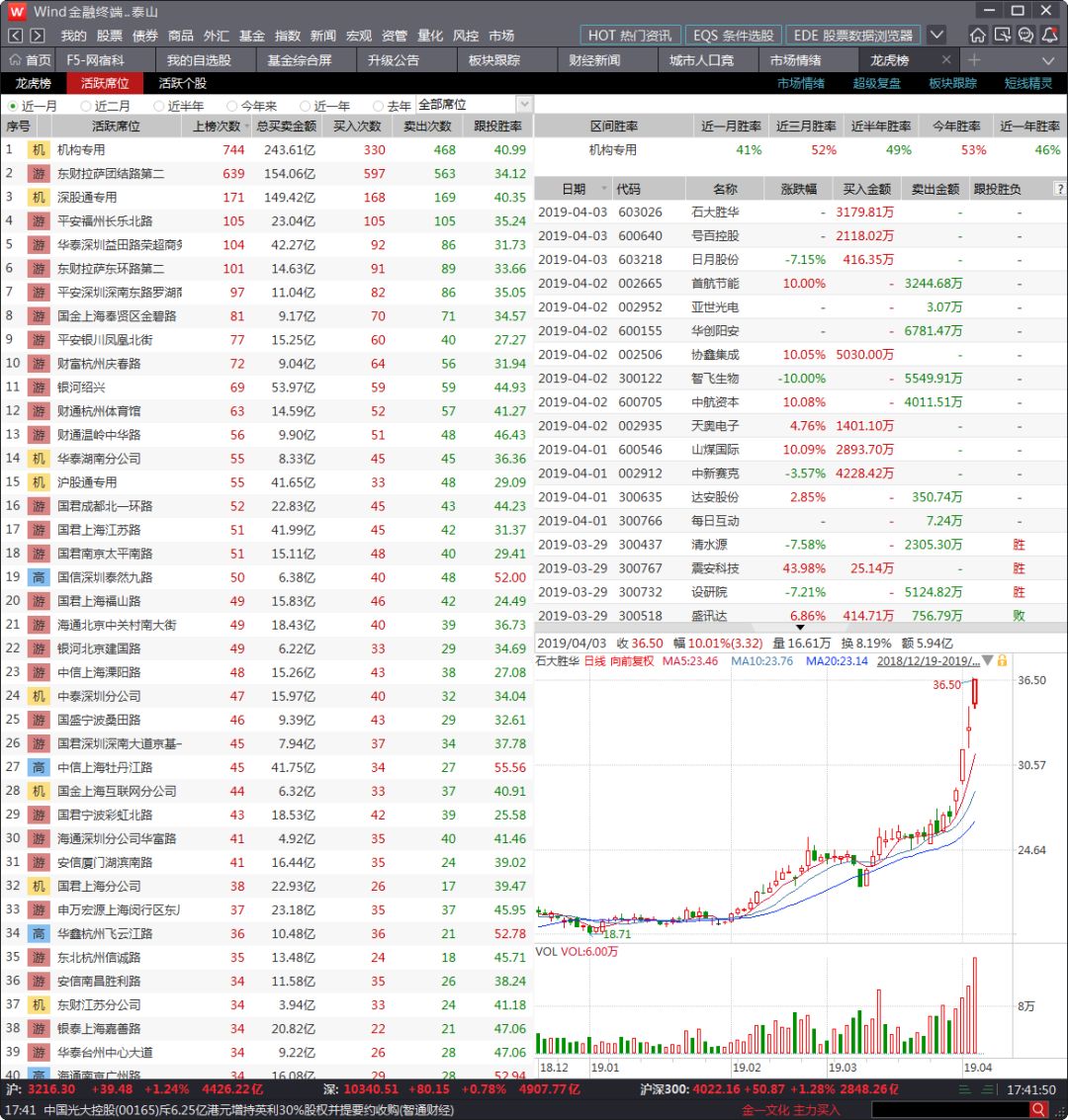Select the 平安银川凤凰北街 seat row
The image size is (1068, 1120).
[x=266, y=340]
